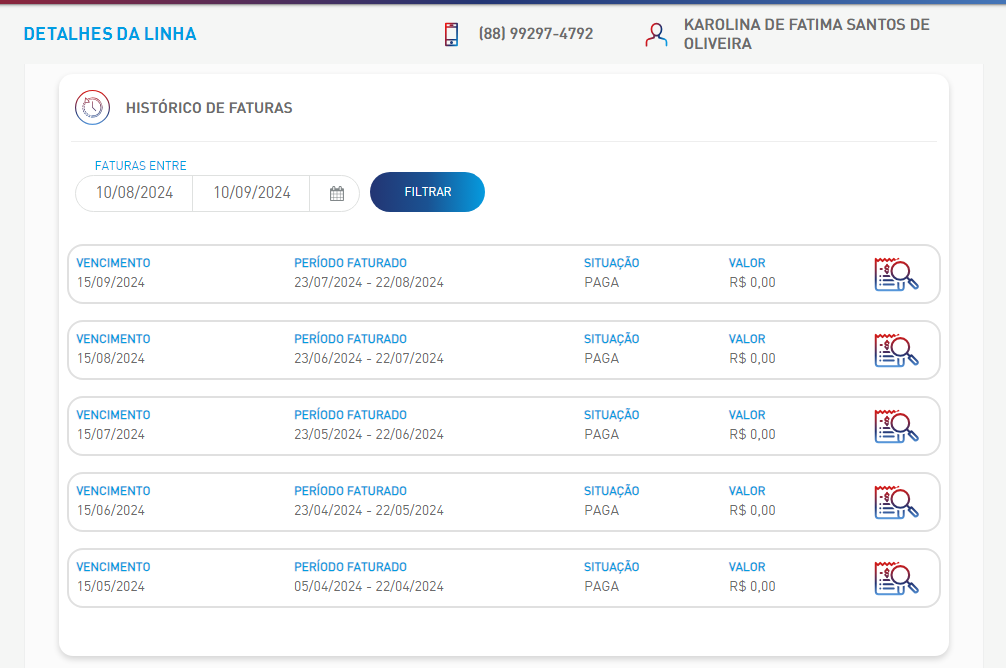Open invoice details for 15/09/2024 due date
The image size is (1006, 668).
(x=896, y=274)
